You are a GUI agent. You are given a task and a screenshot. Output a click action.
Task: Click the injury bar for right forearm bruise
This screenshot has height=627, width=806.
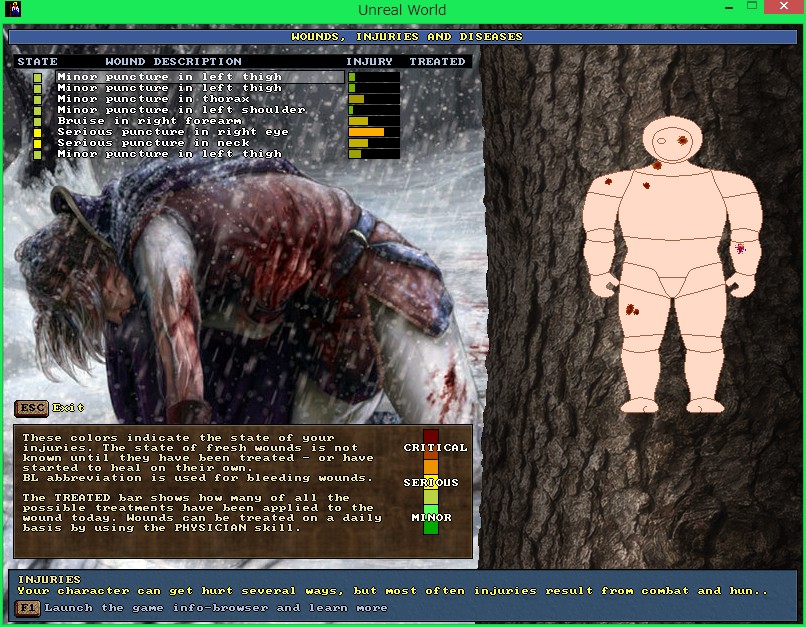click(x=374, y=121)
